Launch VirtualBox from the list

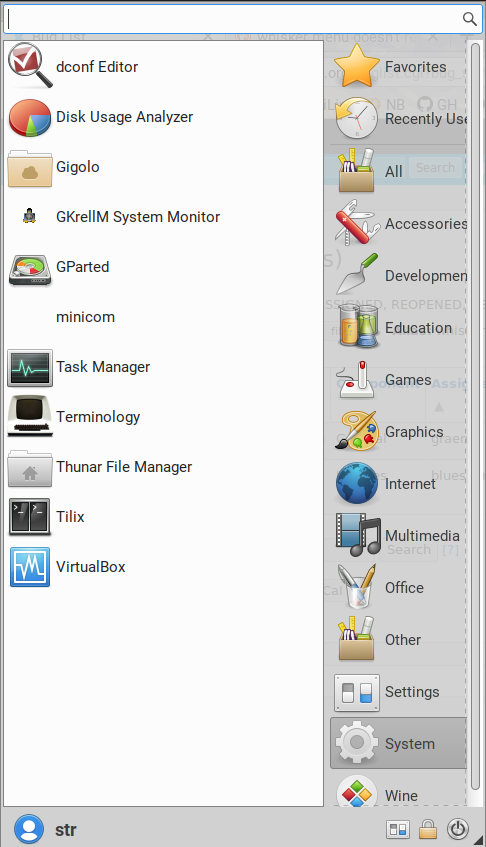pyautogui.click(x=163, y=567)
